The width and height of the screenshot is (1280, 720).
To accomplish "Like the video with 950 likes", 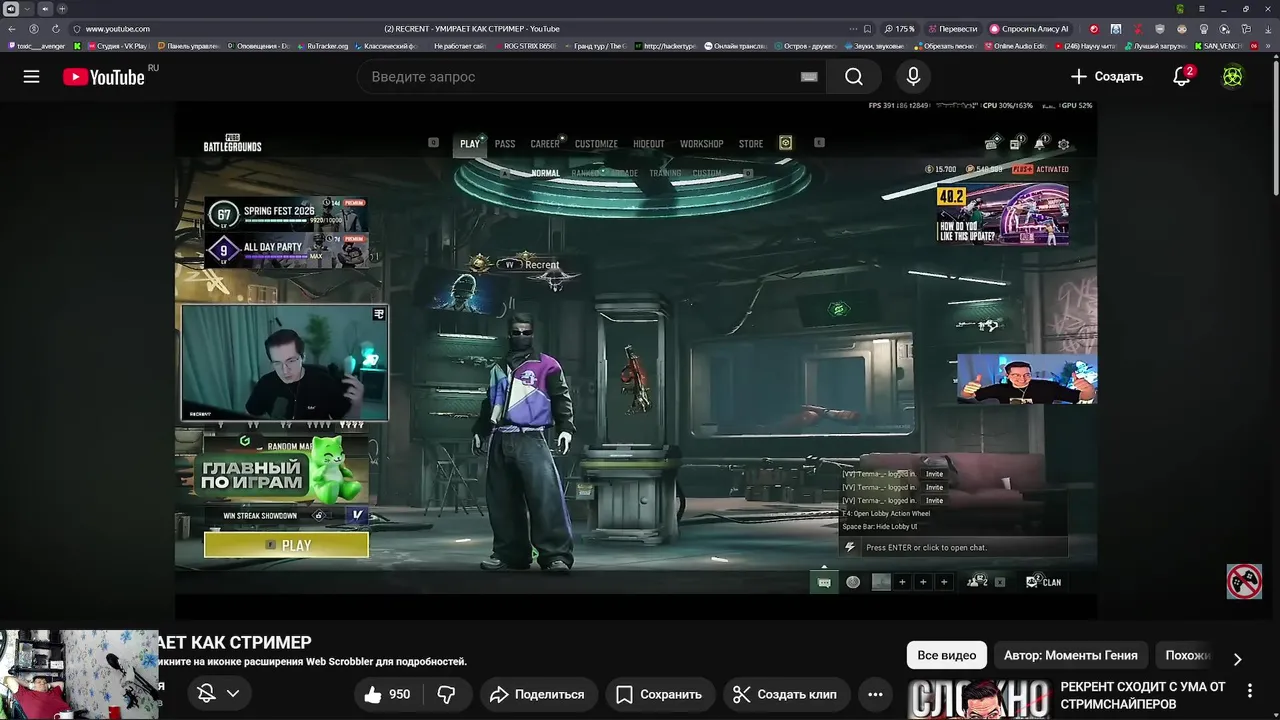I will (x=386, y=694).
